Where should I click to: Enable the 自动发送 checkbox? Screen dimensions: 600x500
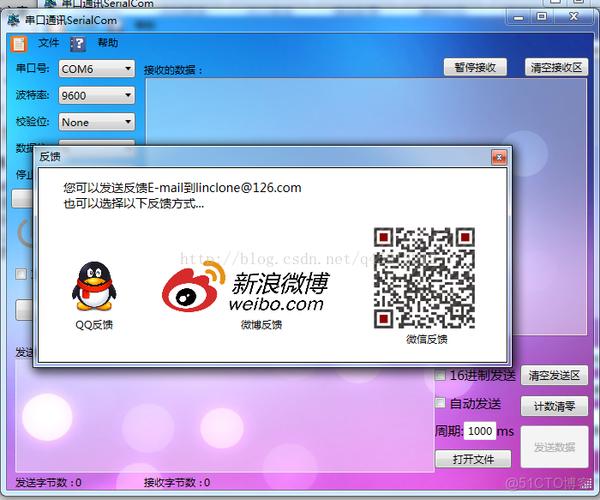440,403
